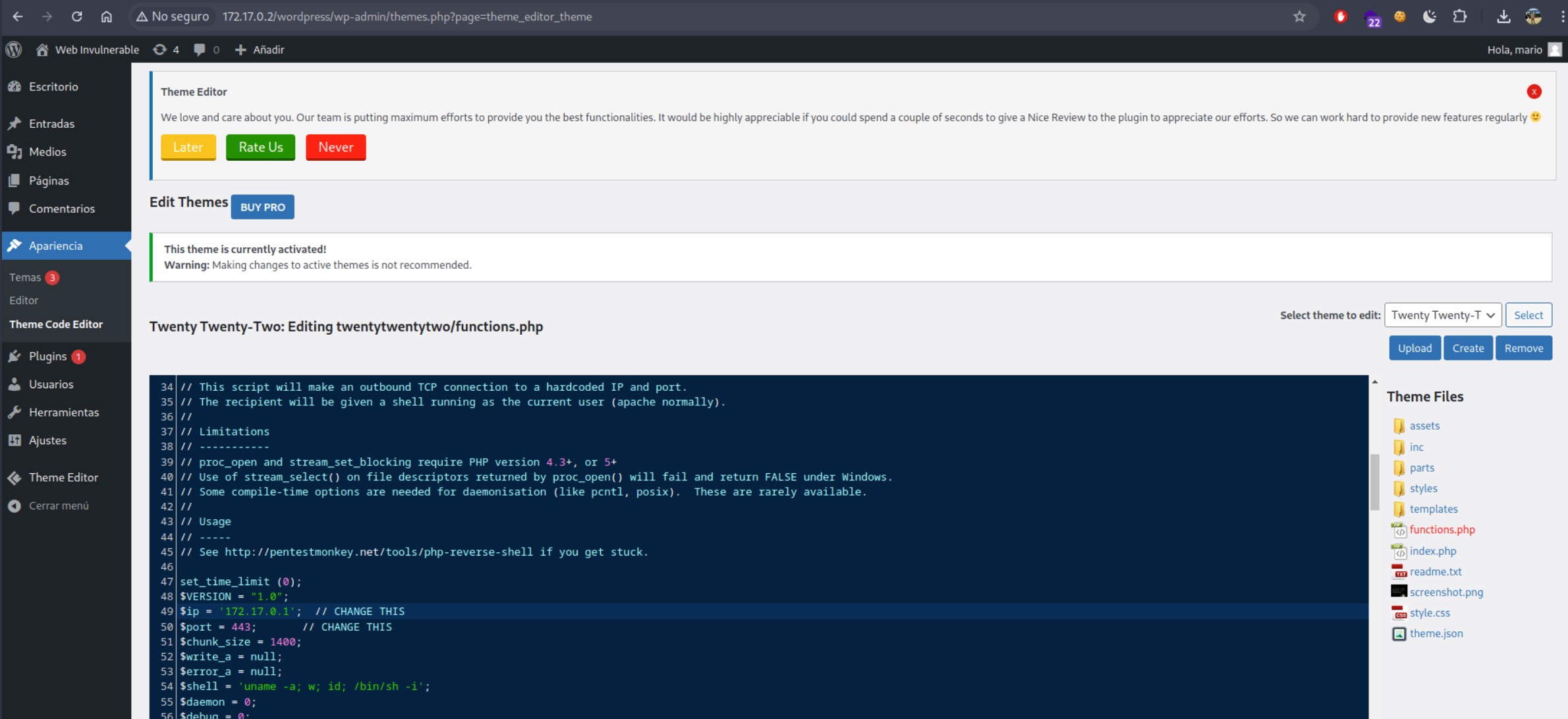Open the Editor submenu item

click(x=24, y=300)
